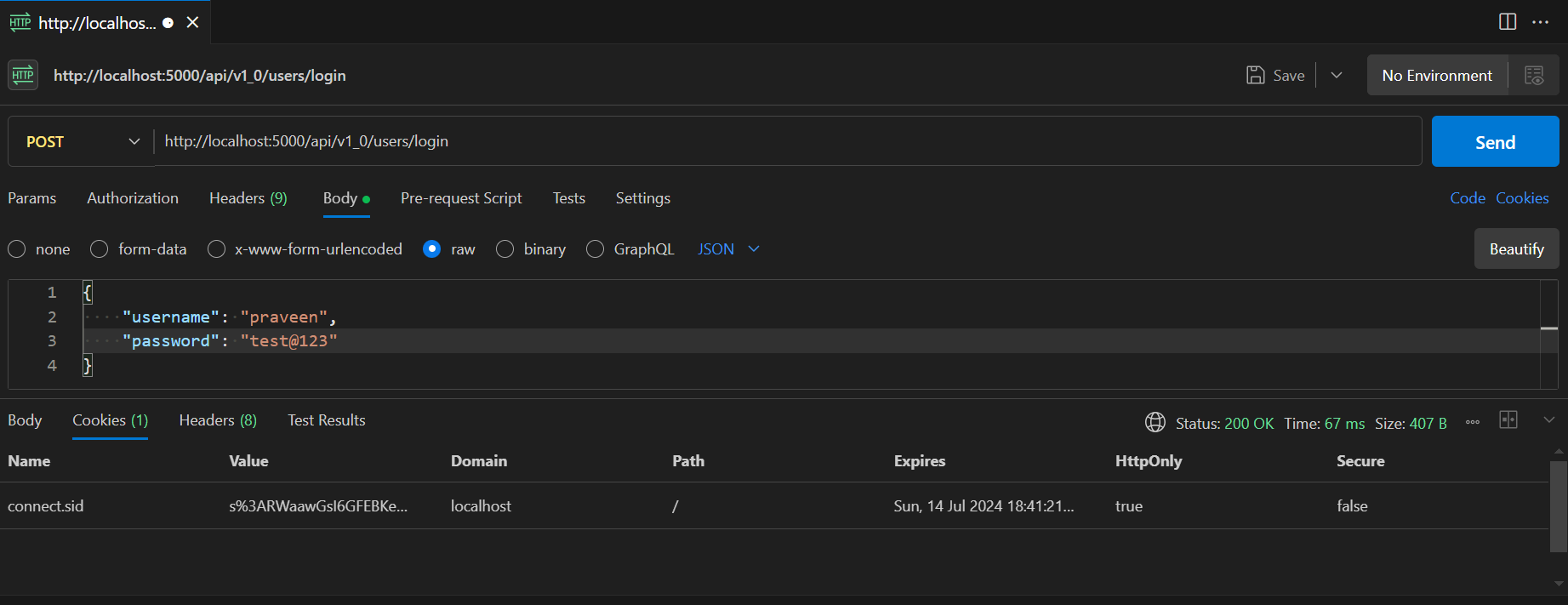View the Test Results tab
This screenshot has width=1568, height=605.
(x=327, y=420)
